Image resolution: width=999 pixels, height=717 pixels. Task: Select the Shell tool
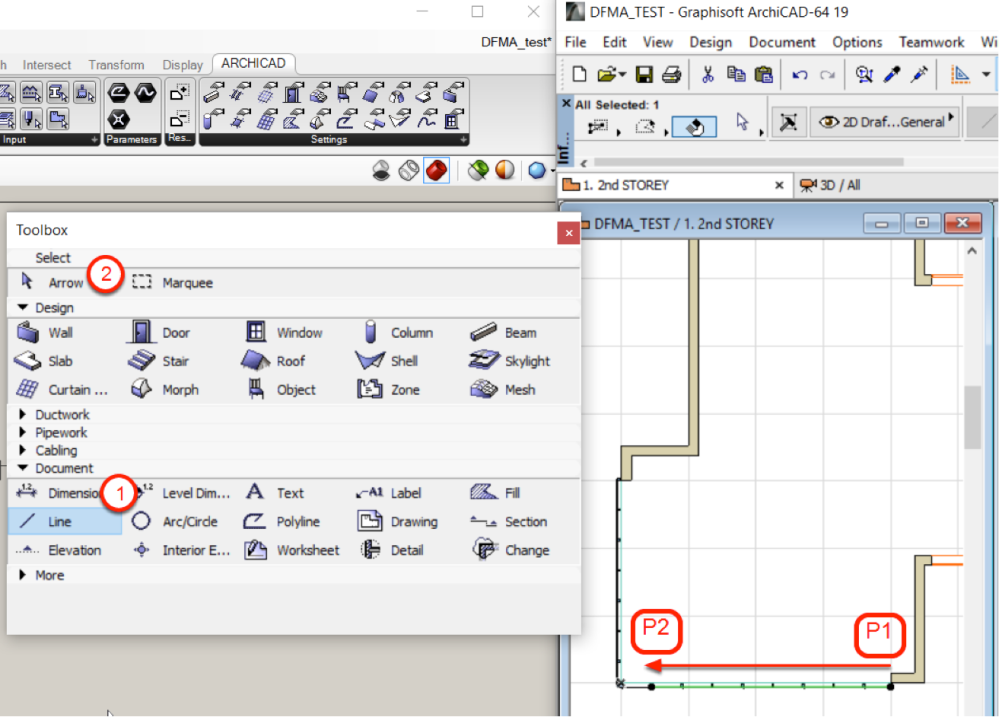pyautogui.click(x=387, y=361)
